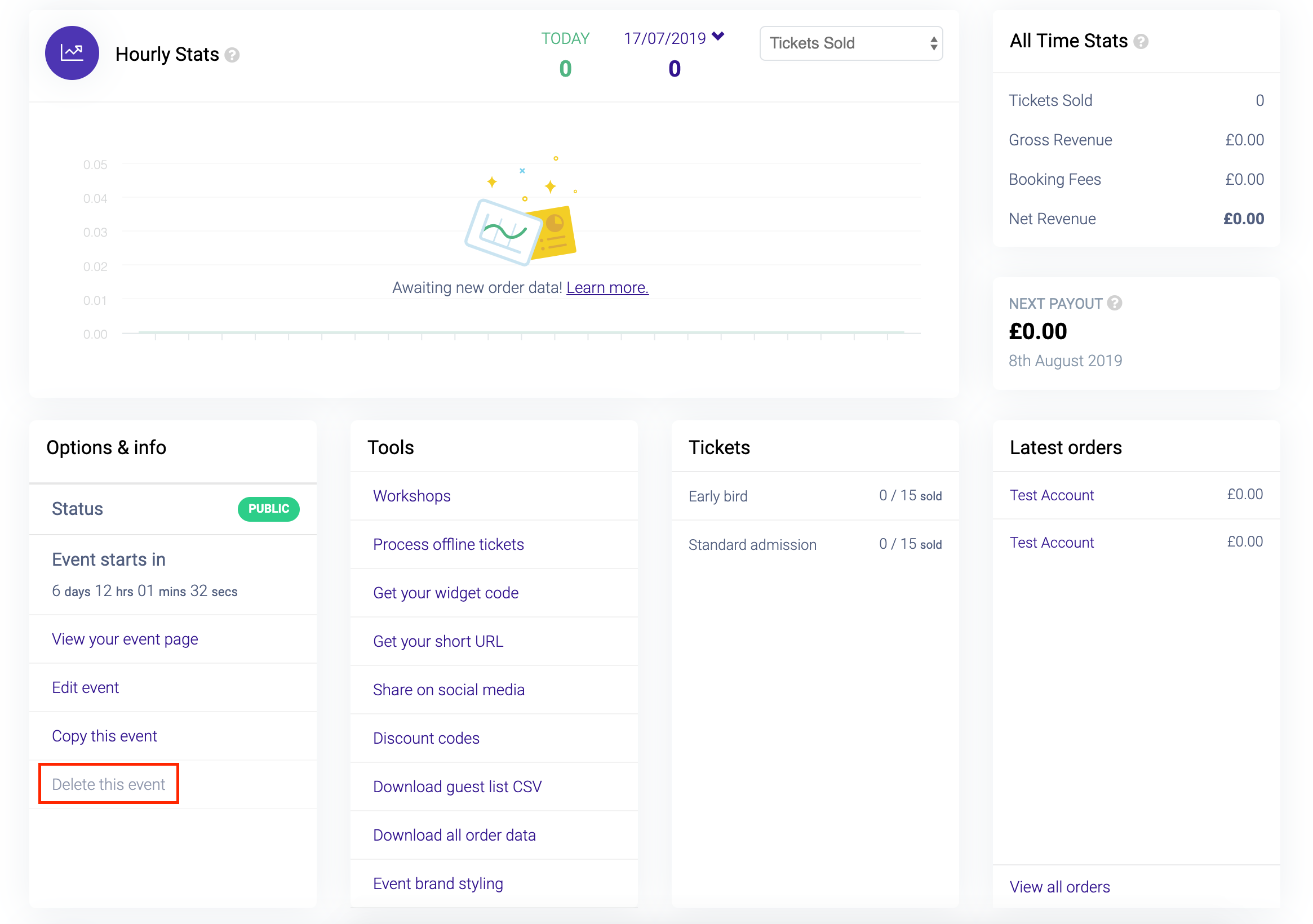
Task: Click help icon beside All Time Stats
Action: pos(1141,42)
